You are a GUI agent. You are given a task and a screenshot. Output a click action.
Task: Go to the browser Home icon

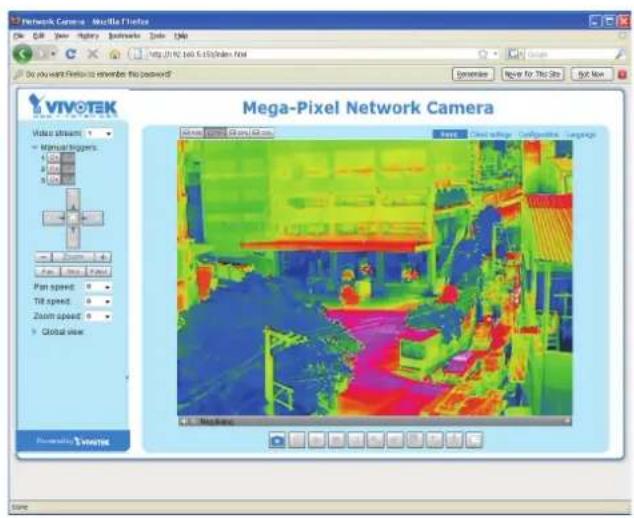115,54
